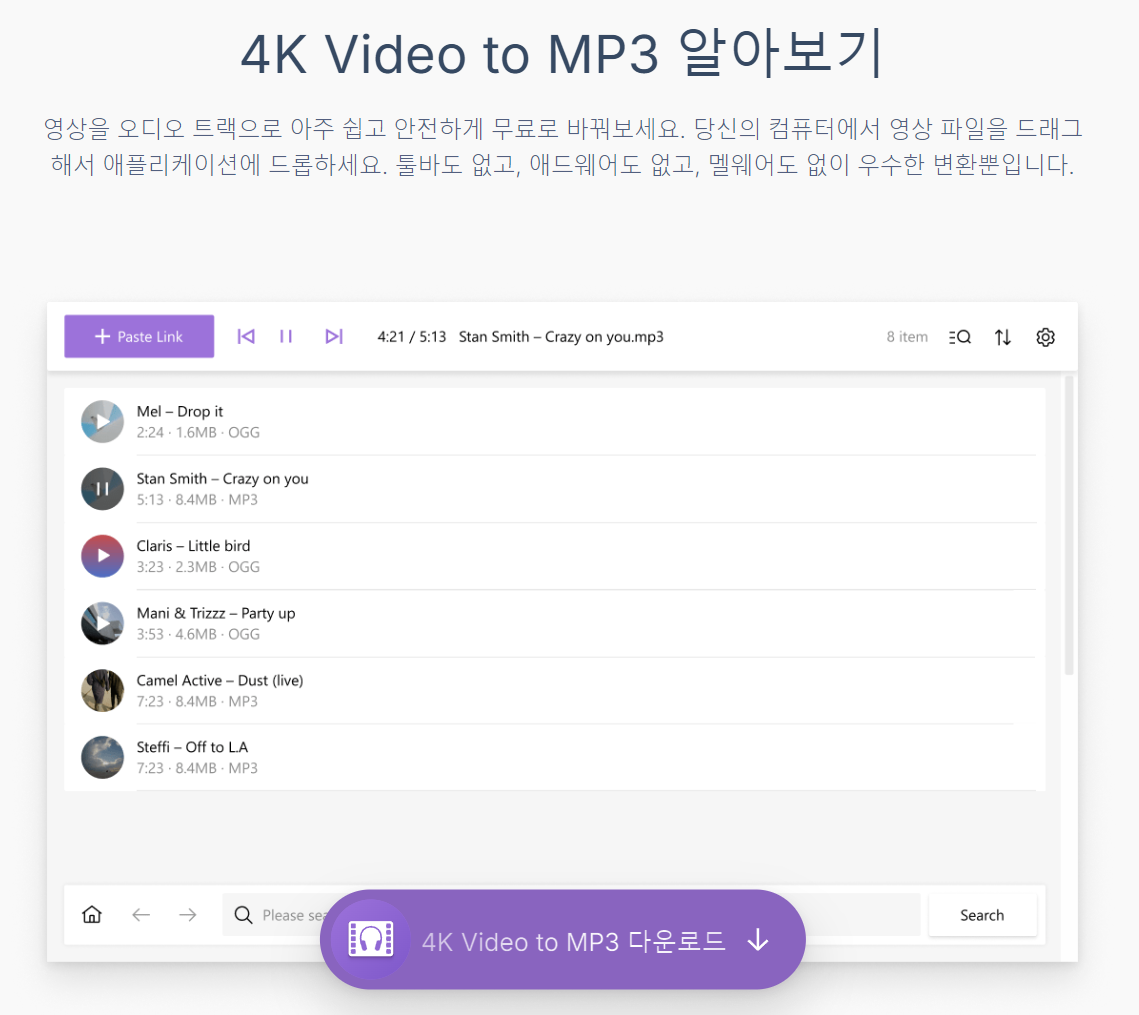This screenshot has height=1015, width=1139.
Task: Click the Search button
Action: (982, 915)
